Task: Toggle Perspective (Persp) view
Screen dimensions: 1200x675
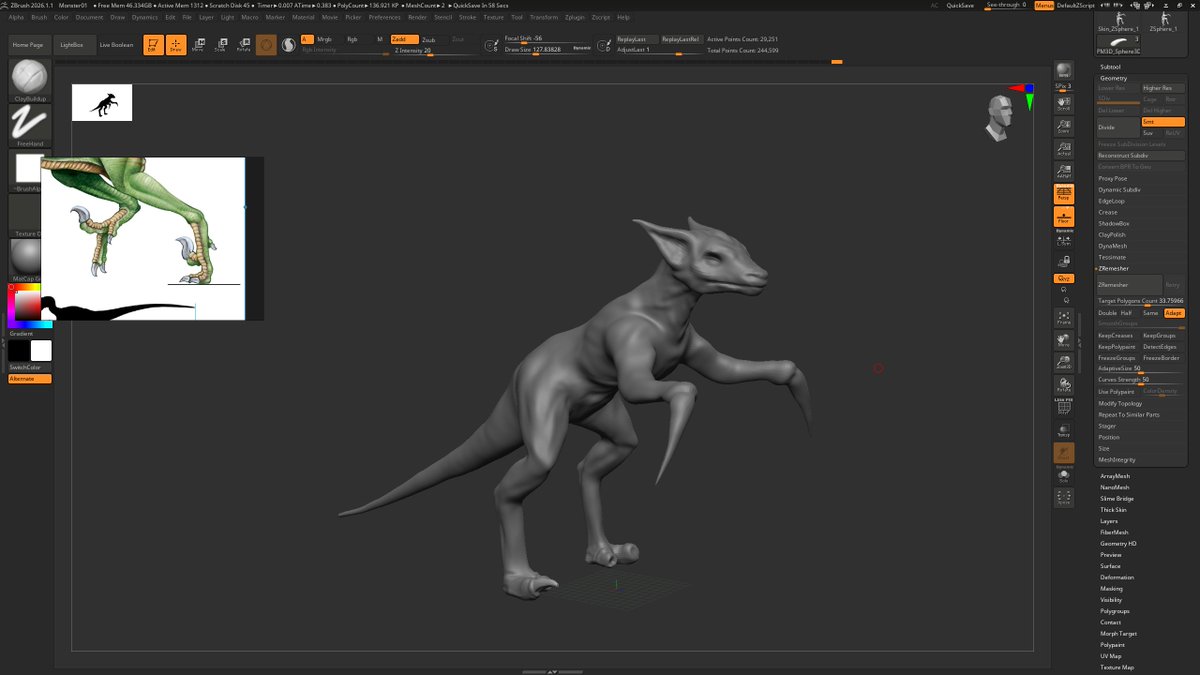Action: [1063, 193]
